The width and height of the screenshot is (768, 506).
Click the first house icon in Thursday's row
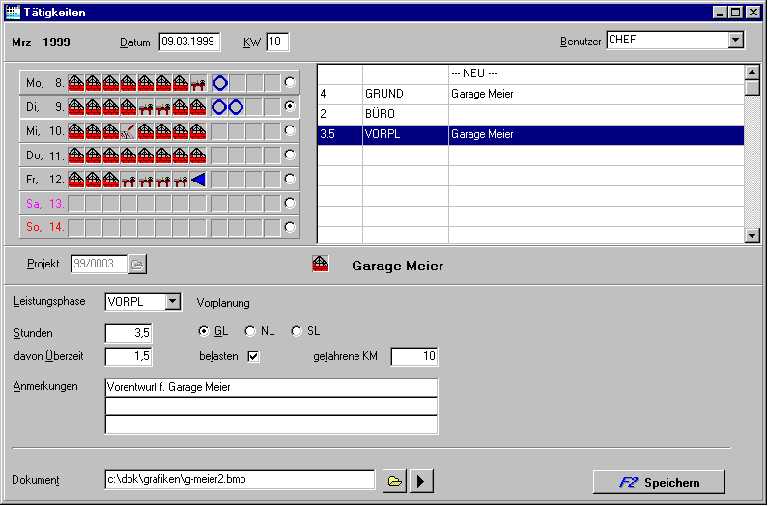tap(75, 155)
